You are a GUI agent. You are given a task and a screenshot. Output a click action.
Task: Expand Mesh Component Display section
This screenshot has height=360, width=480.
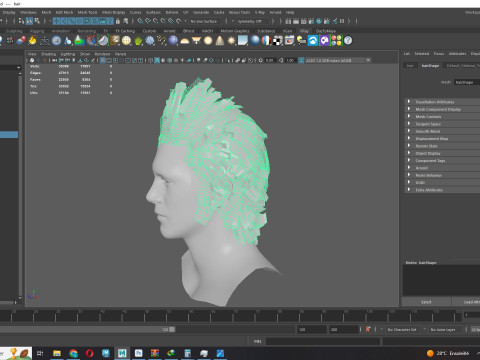coord(442,109)
